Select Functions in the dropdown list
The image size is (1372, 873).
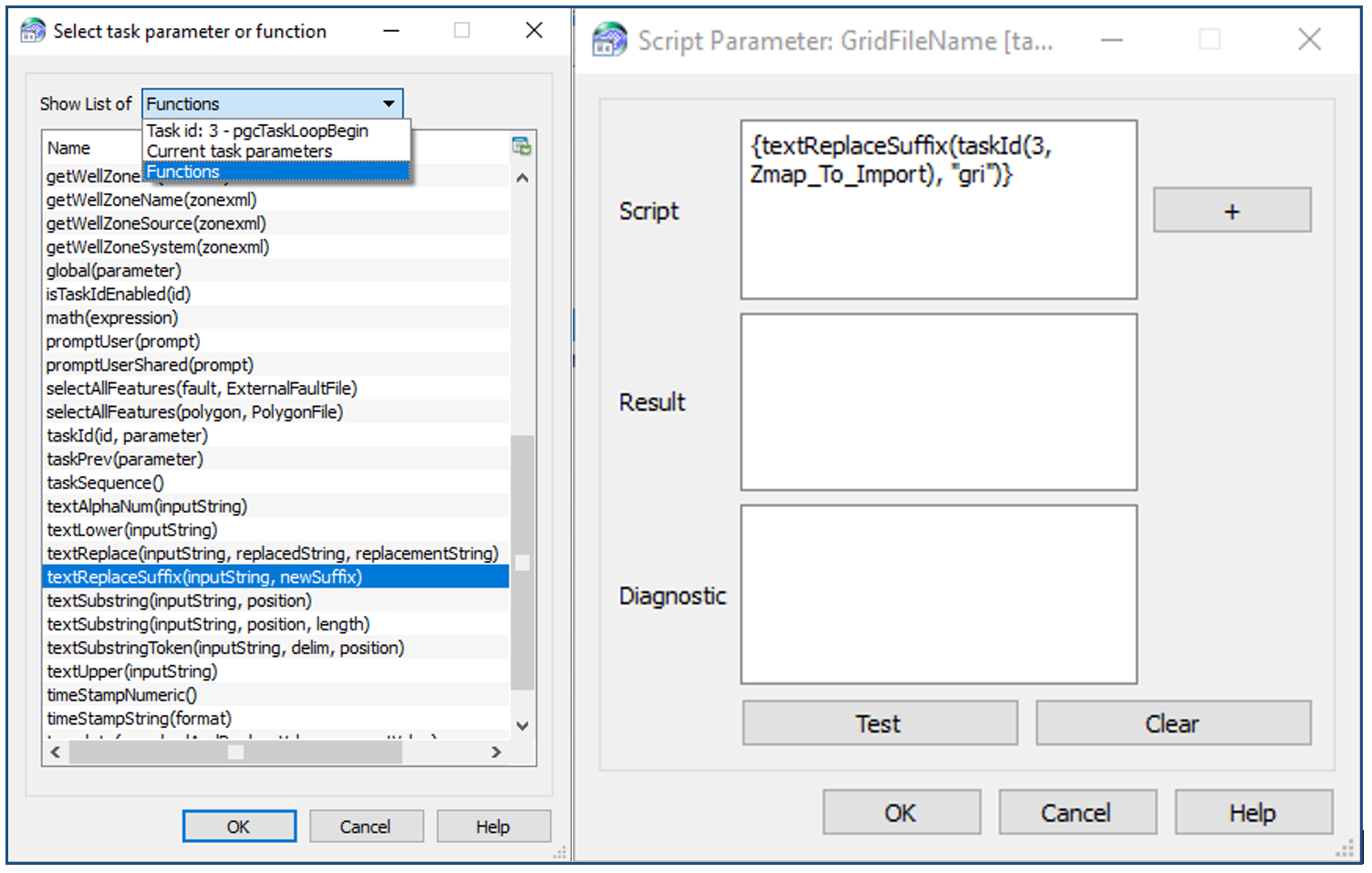[182, 171]
